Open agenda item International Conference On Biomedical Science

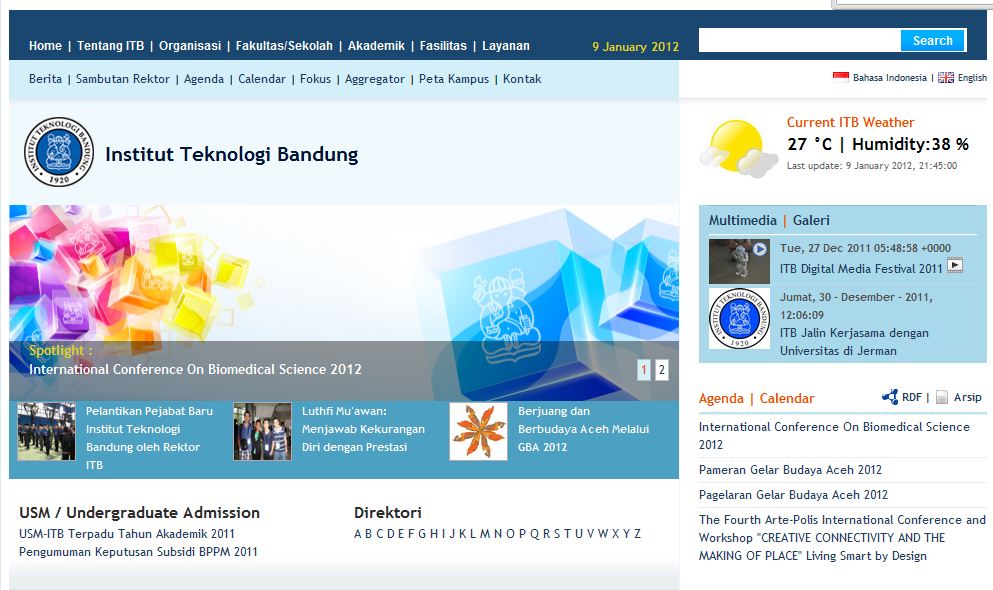(x=834, y=436)
